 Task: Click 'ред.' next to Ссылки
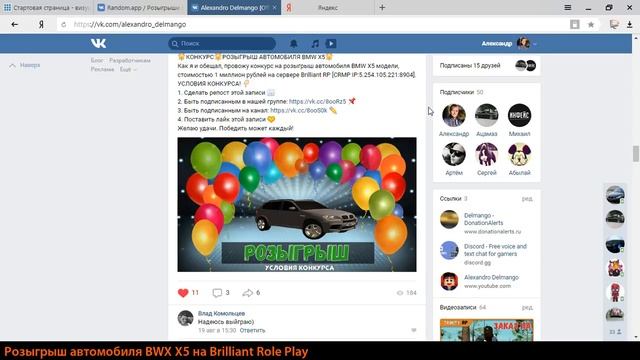coord(527,199)
